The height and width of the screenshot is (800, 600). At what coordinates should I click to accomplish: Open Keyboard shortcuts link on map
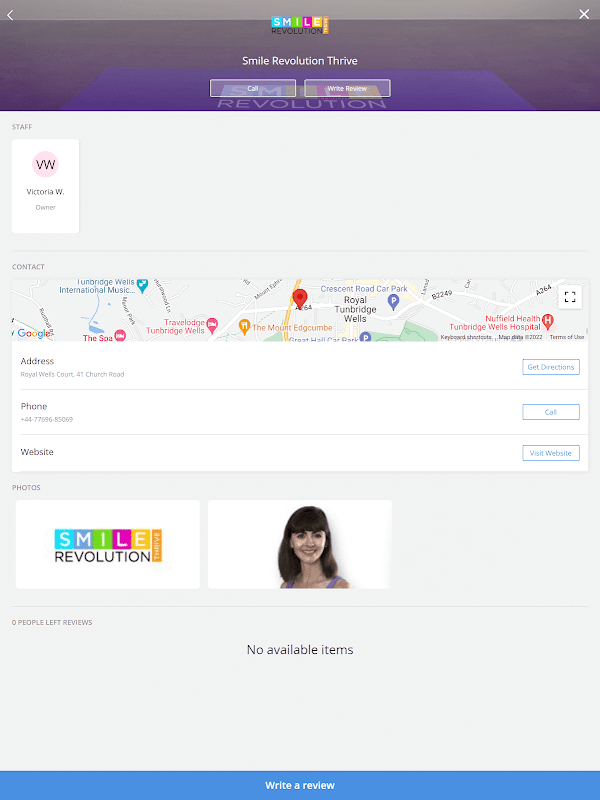pyautogui.click(x=466, y=337)
